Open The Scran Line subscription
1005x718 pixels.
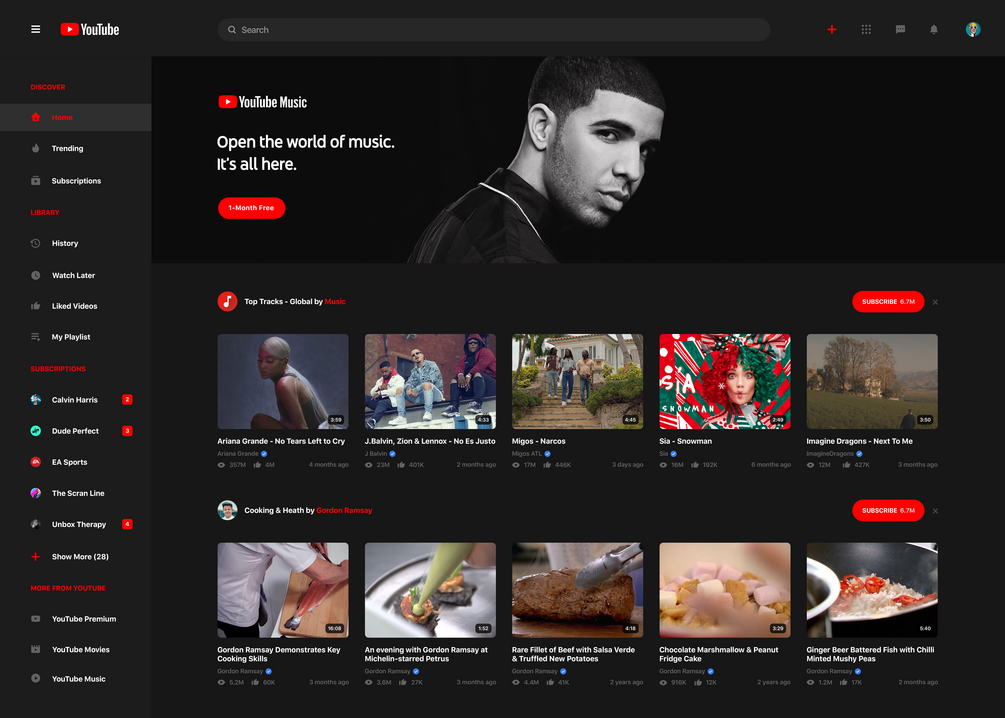[76, 493]
